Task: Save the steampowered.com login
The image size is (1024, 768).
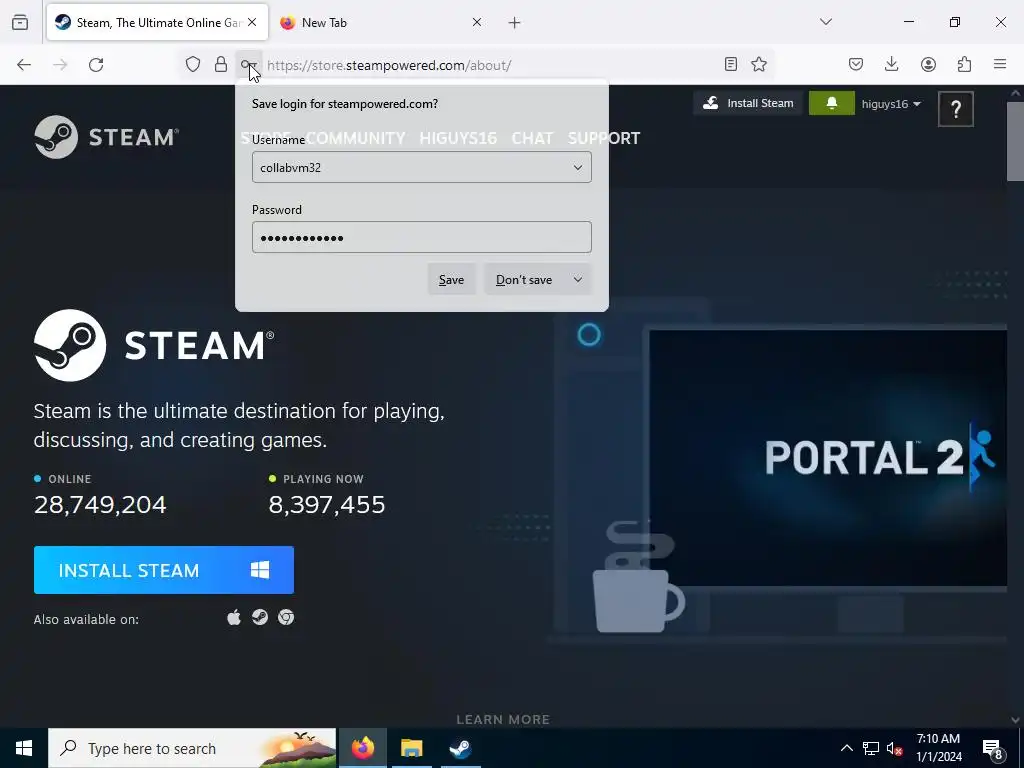Action: (451, 280)
